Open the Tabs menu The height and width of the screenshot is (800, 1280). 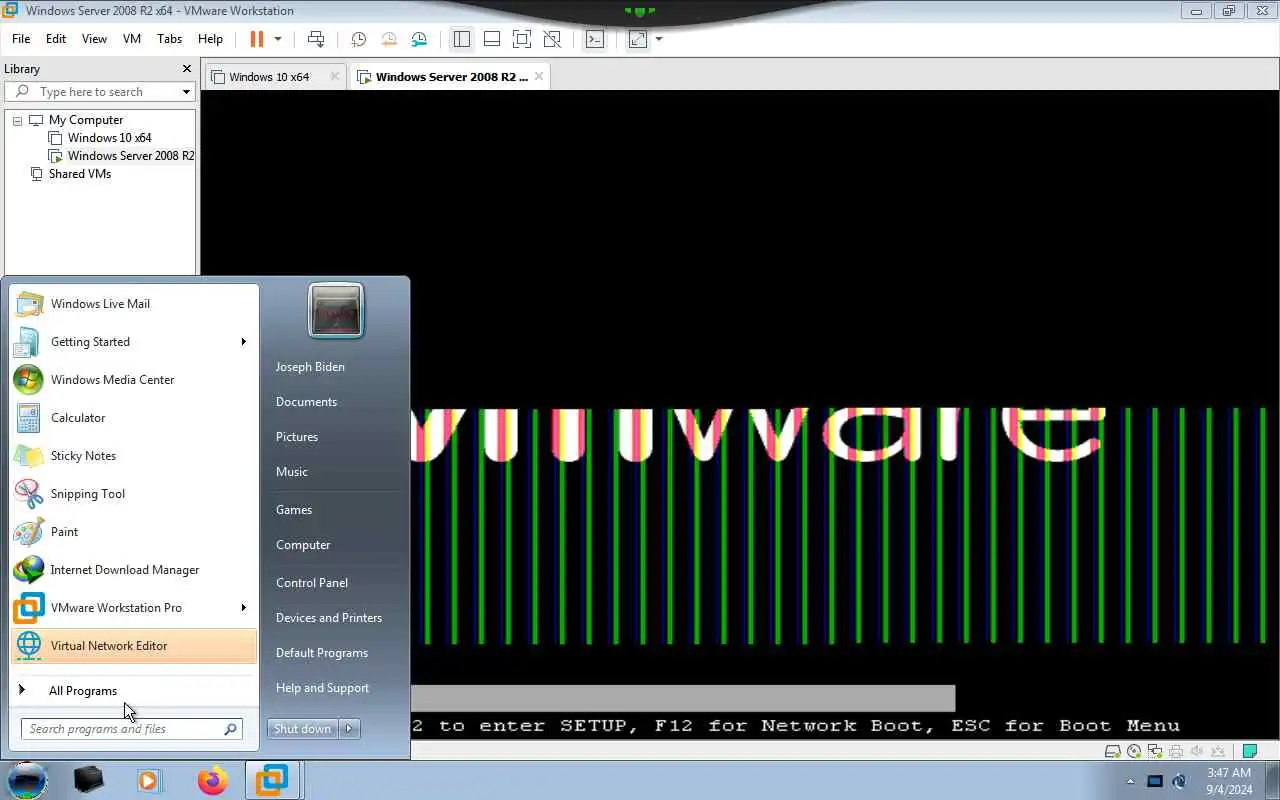pos(170,39)
